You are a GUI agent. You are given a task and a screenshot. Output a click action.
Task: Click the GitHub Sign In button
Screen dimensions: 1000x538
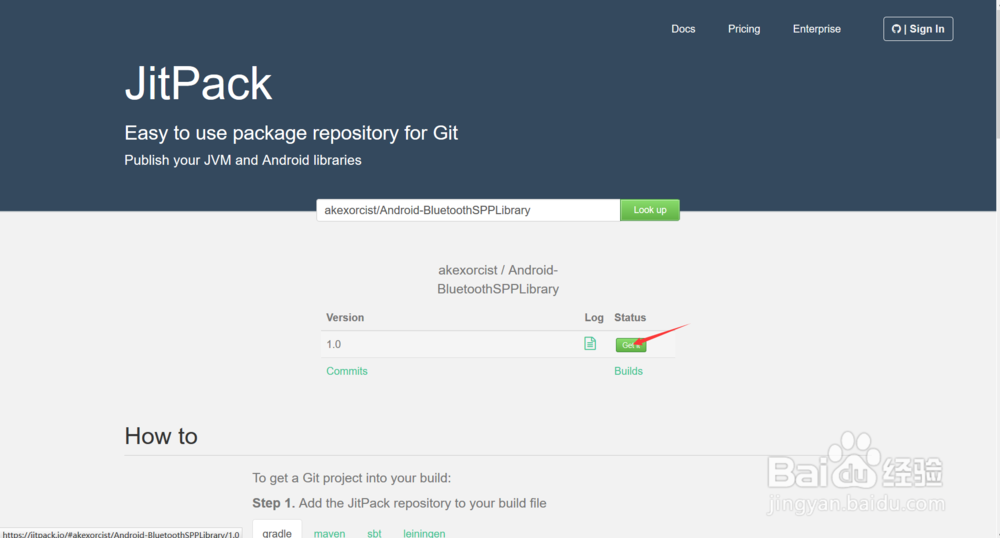coord(918,29)
